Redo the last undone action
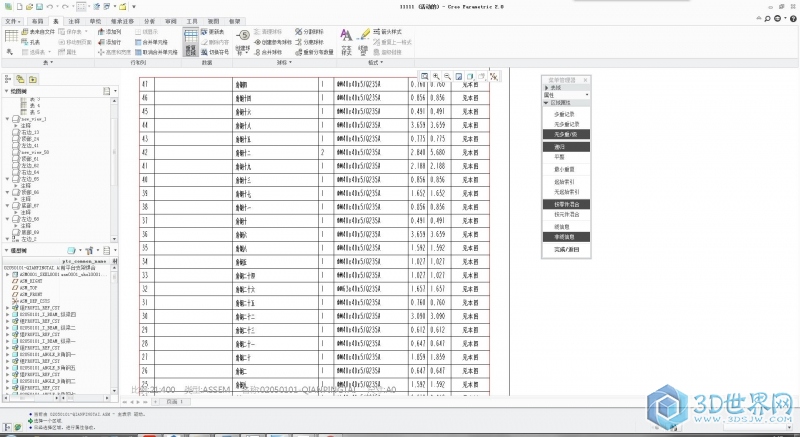The image size is (800, 437). pos(65,7)
